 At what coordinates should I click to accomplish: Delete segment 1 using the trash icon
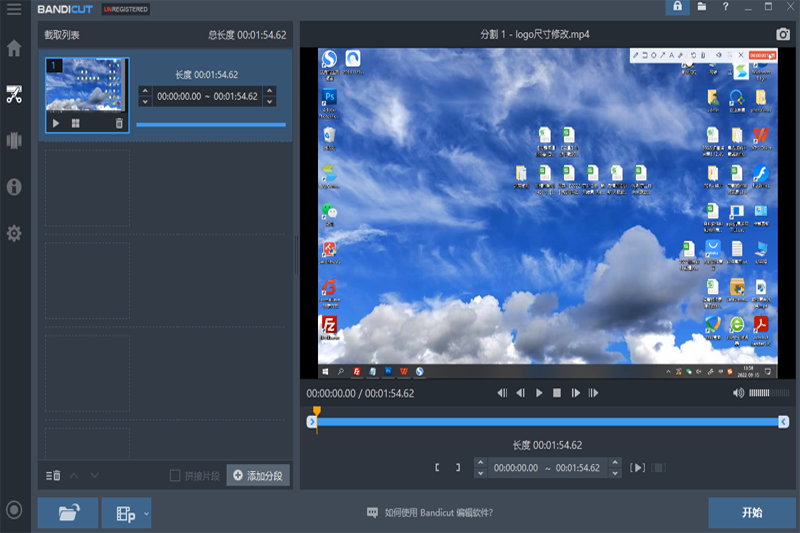pyautogui.click(x=119, y=123)
